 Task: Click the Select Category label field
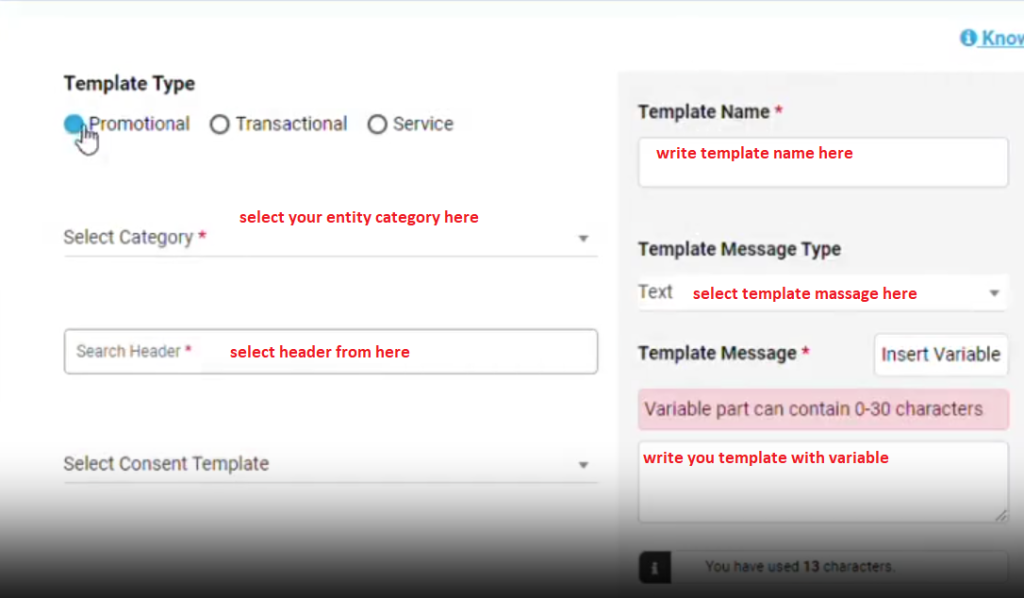click(330, 238)
